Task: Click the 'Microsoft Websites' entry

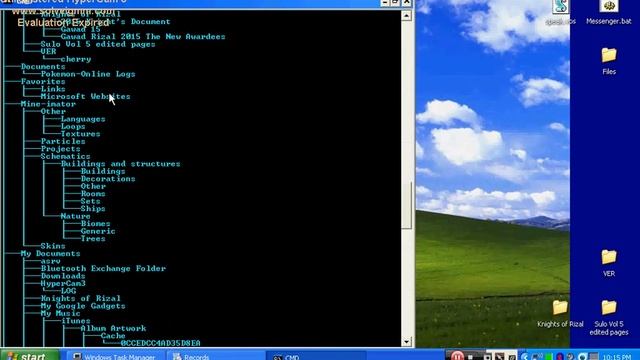Action: pos(85,96)
